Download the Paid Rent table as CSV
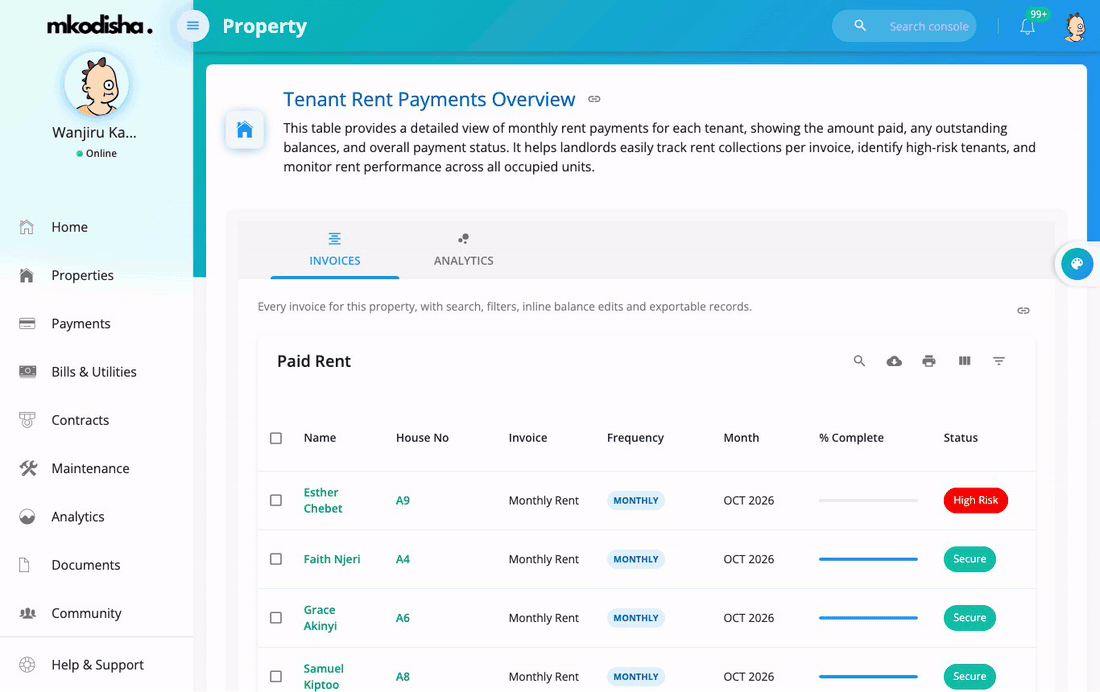1100x692 pixels. click(x=894, y=361)
